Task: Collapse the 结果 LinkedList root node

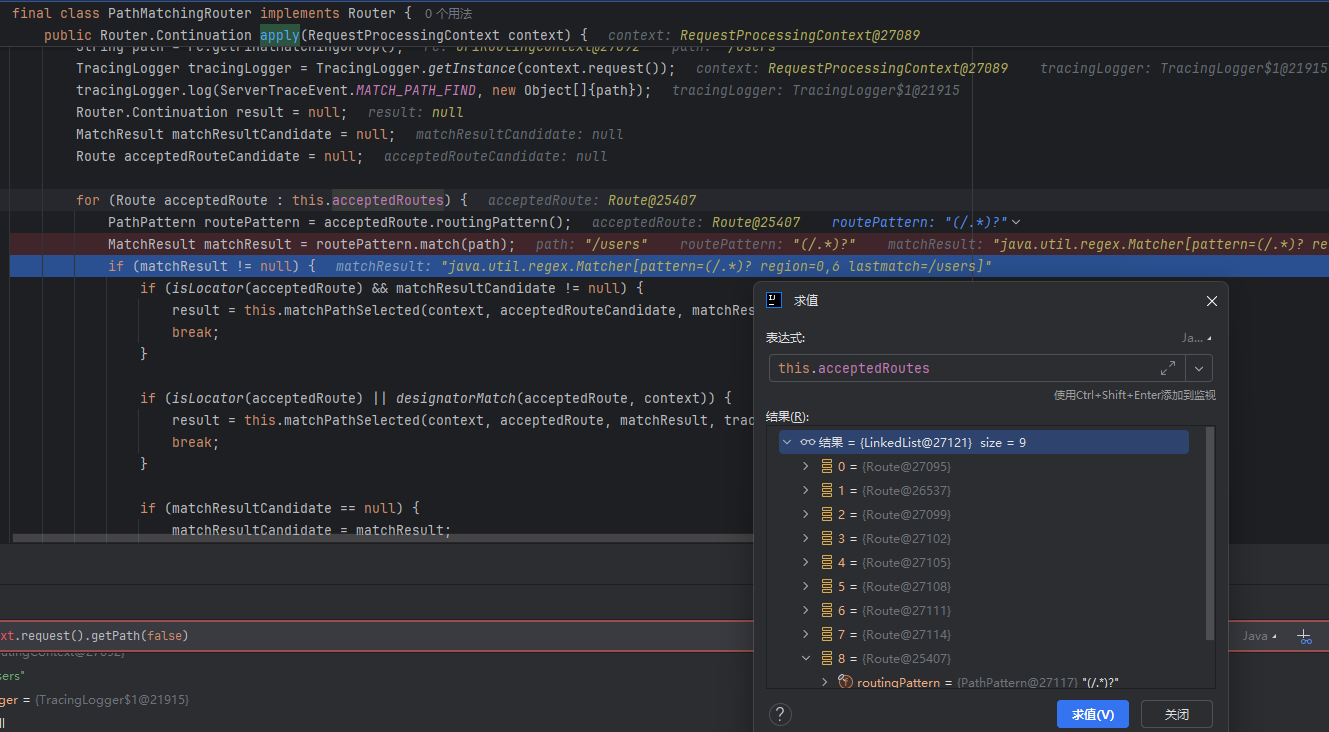Action: pyautogui.click(x=788, y=442)
